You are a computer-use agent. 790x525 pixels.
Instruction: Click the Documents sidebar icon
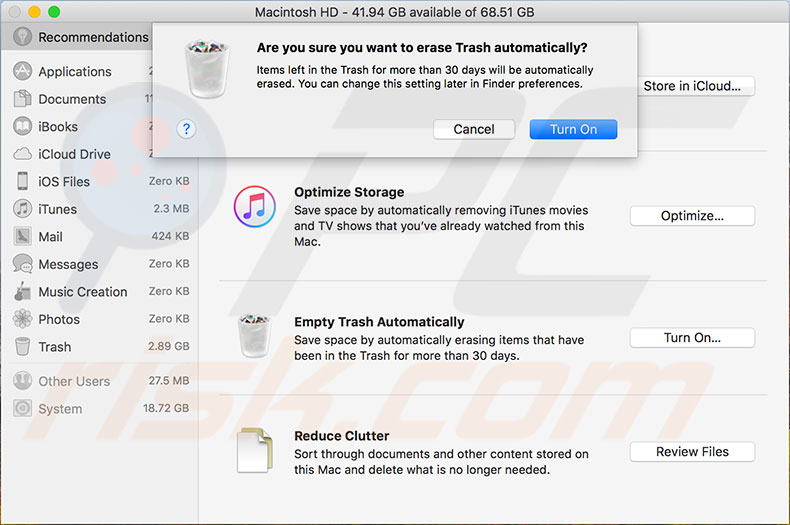(22, 99)
